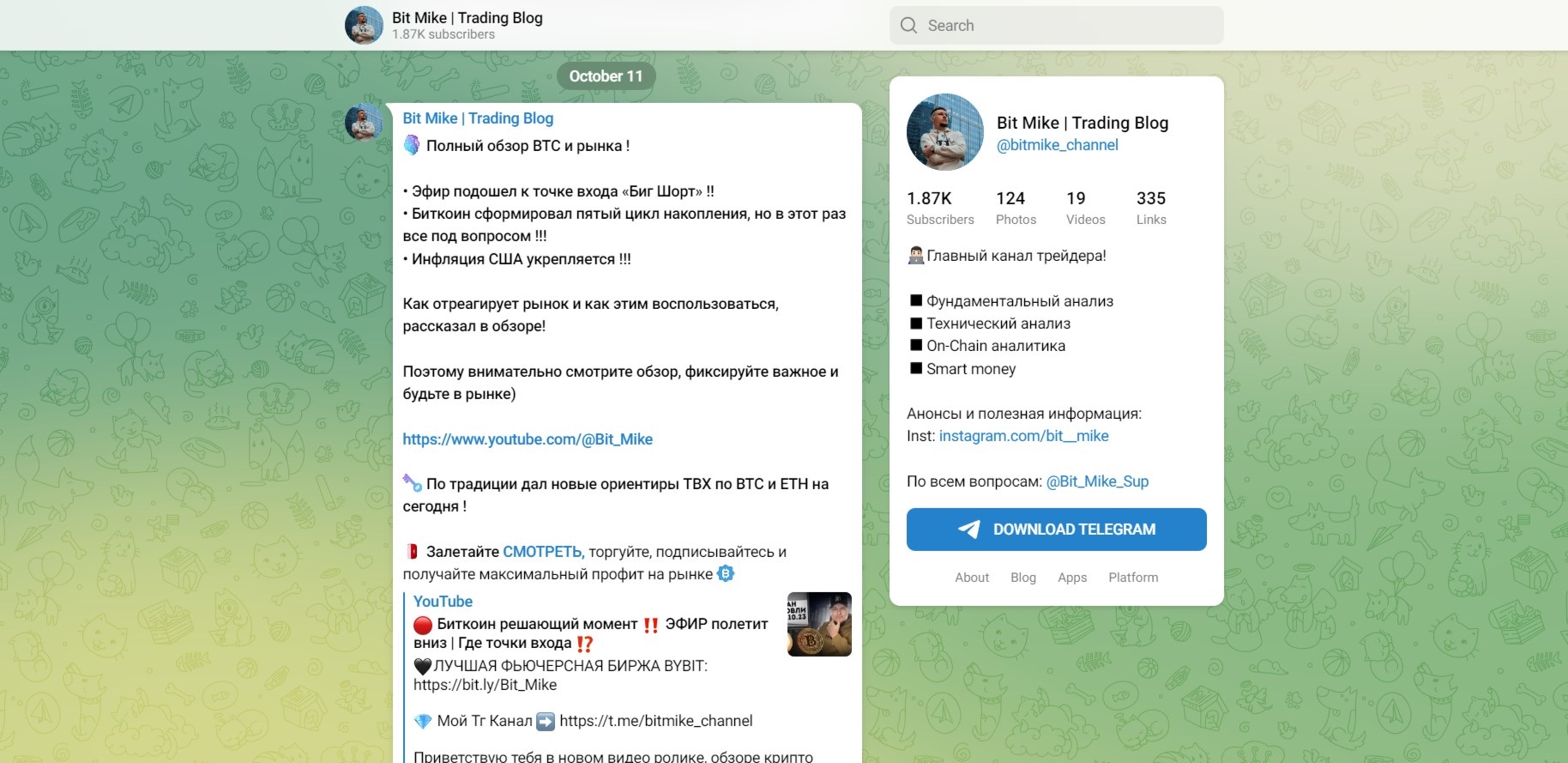Click the DOWNLOAD TELEGRAM button
Image resolution: width=1568 pixels, height=763 pixels.
coord(1057,530)
